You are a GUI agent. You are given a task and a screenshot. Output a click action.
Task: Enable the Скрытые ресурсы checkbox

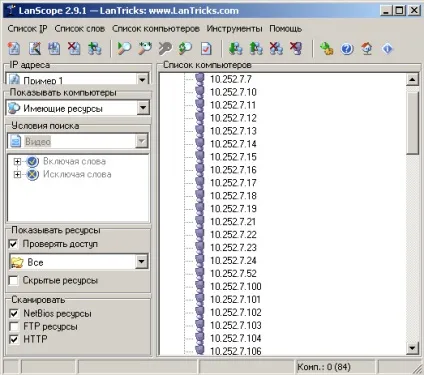pos(13,281)
